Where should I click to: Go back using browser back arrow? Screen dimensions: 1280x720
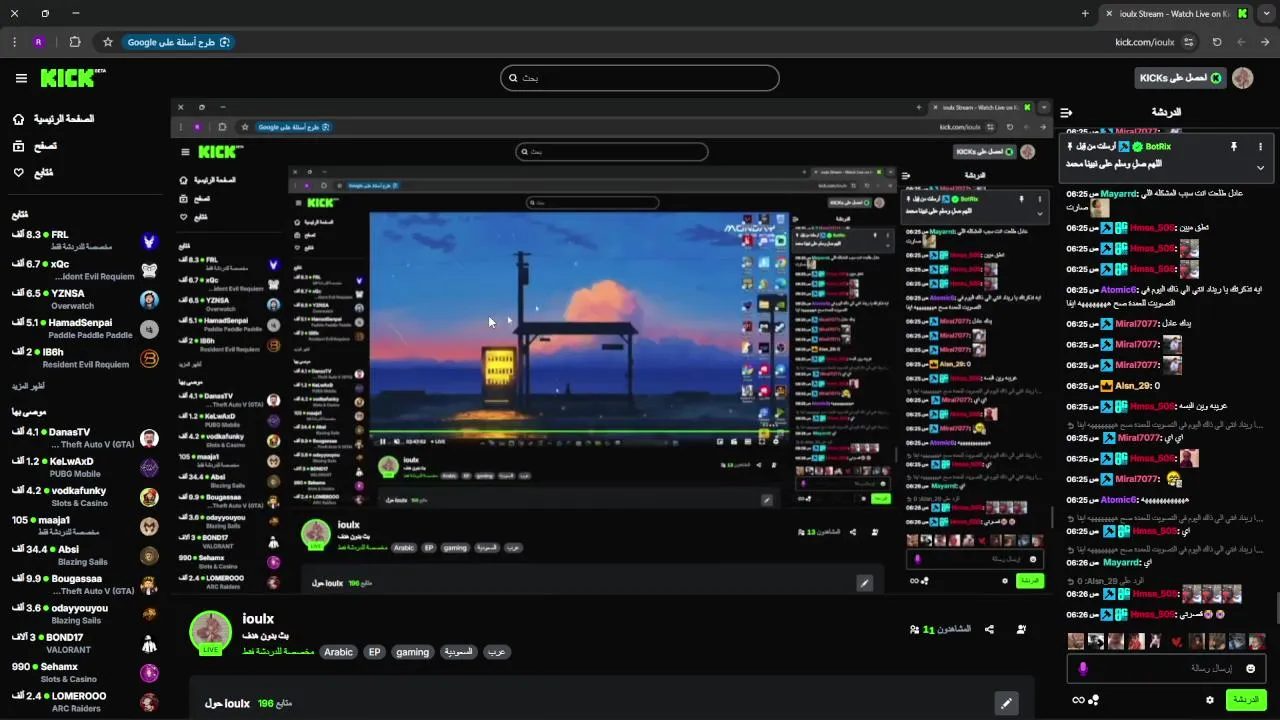click(x=1265, y=42)
